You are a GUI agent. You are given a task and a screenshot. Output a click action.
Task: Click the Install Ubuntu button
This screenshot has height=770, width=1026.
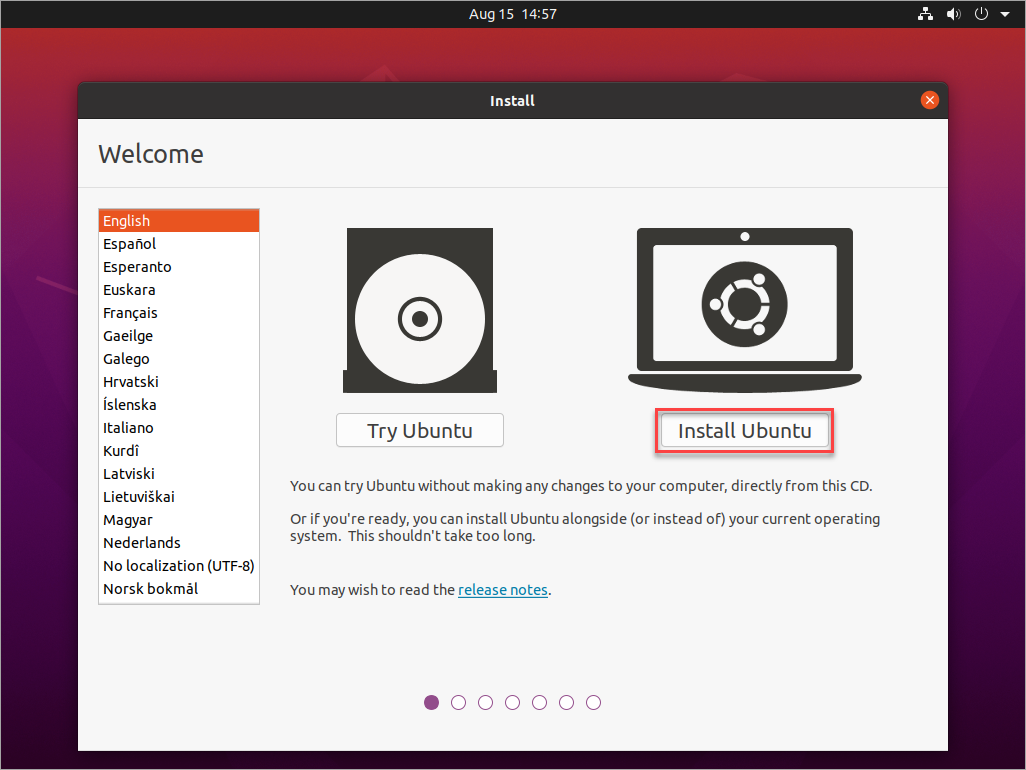point(745,430)
